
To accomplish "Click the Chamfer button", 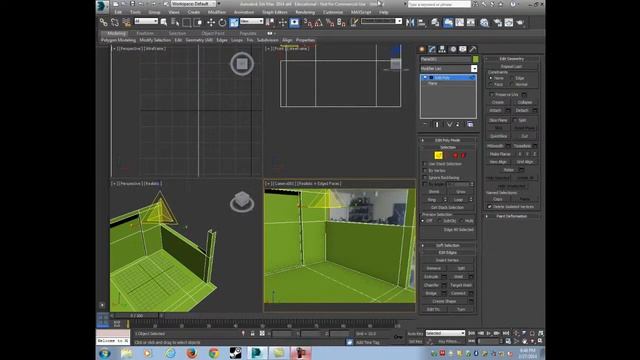I will [431, 285].
